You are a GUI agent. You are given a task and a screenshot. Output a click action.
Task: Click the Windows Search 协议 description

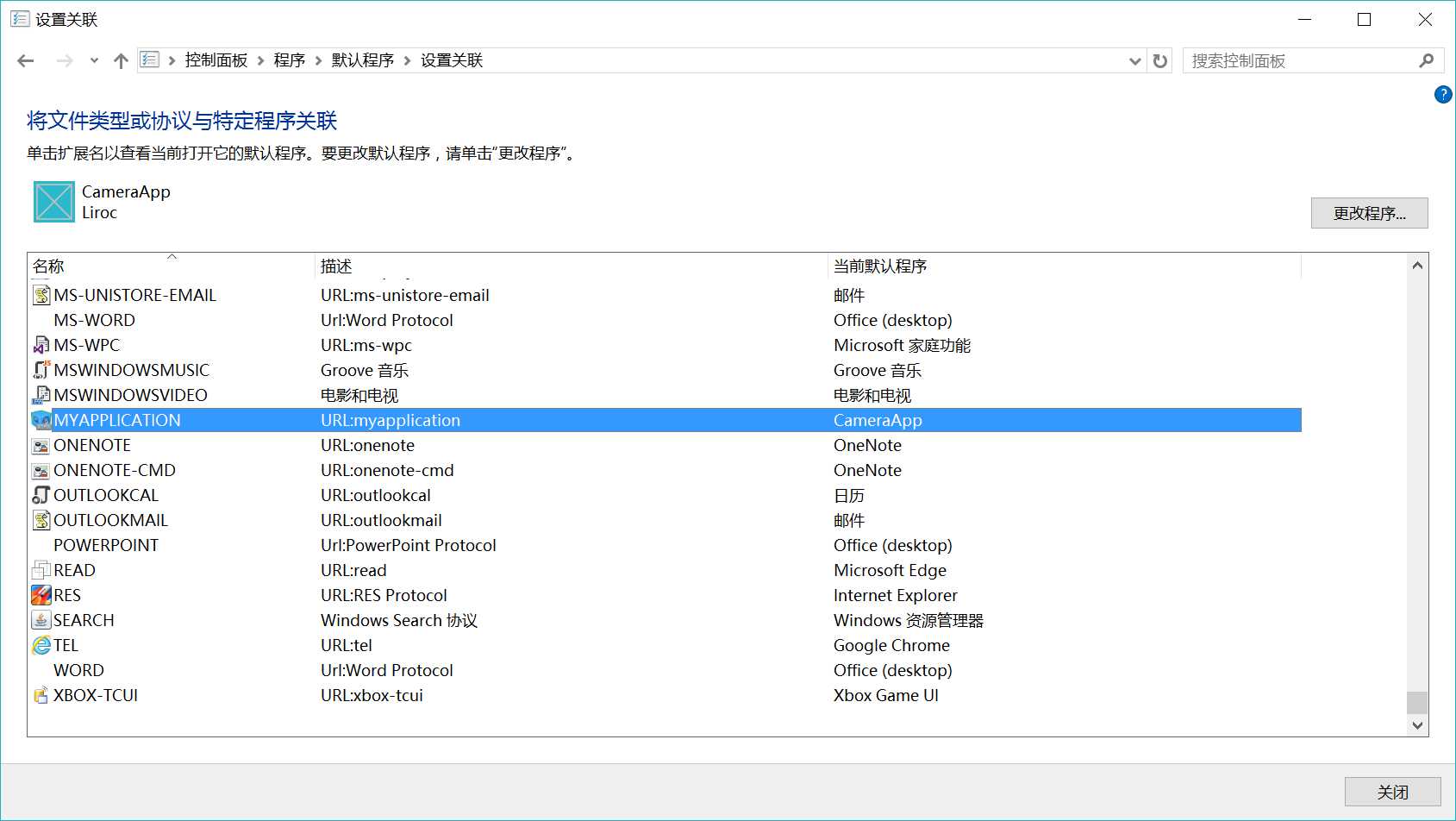point(399,620)
